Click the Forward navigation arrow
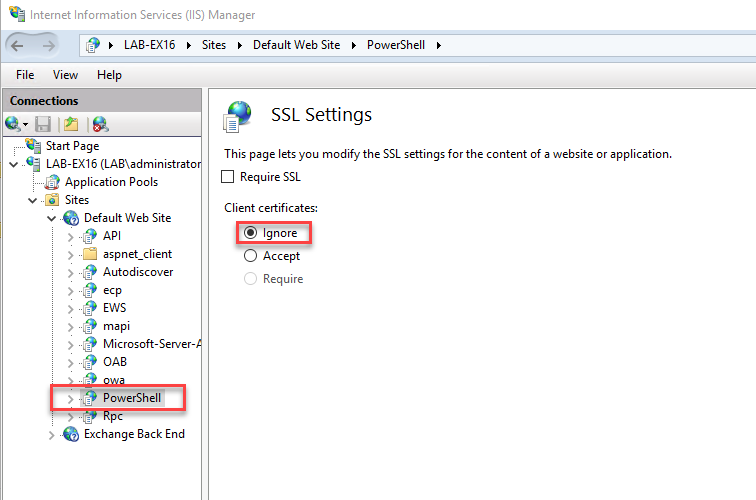This screenshot has width=756, height=500. (x=48, y=46)
